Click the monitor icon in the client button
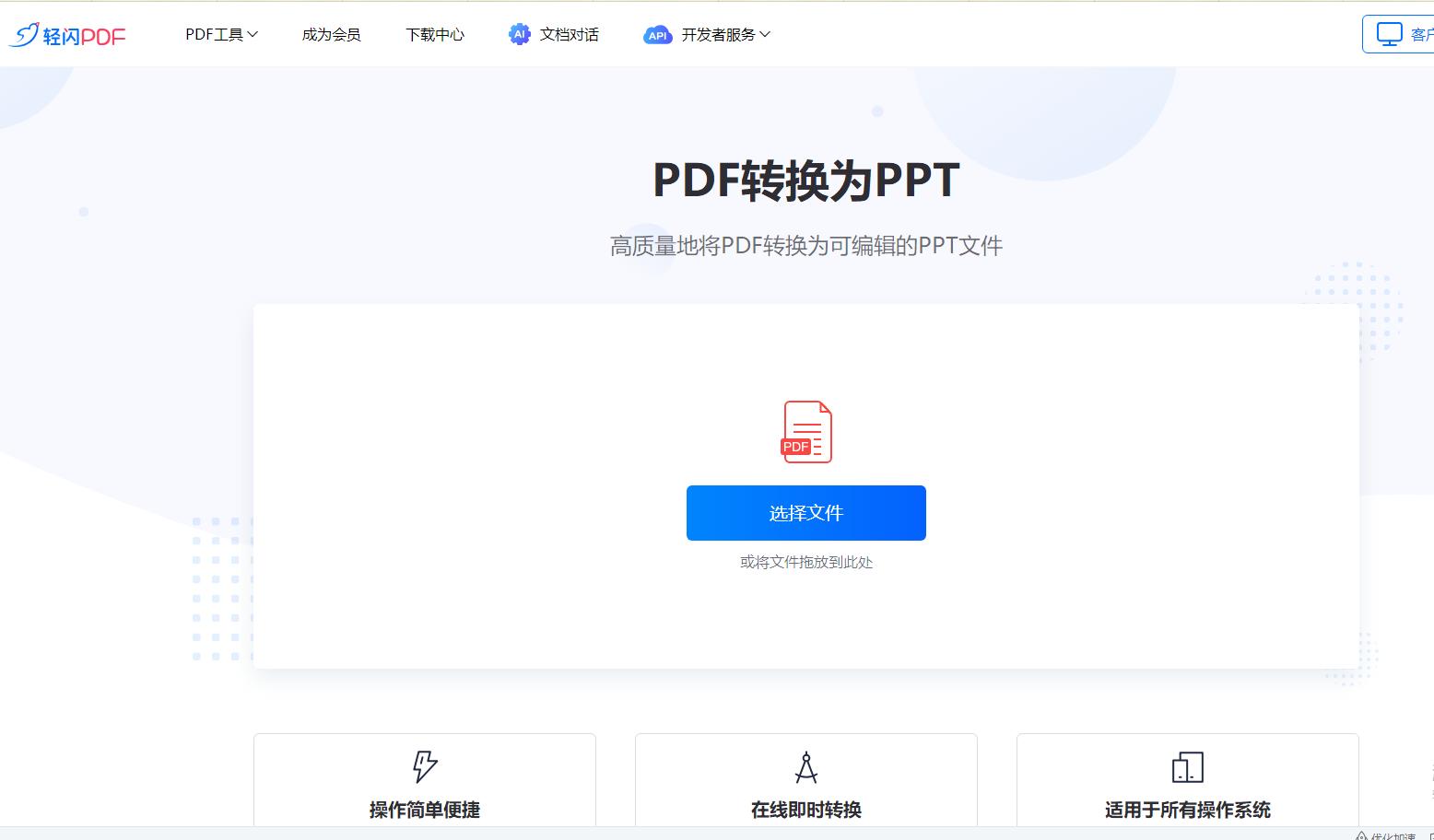The width and height of the screenshot is (1434, 840). coord(1388,32)
